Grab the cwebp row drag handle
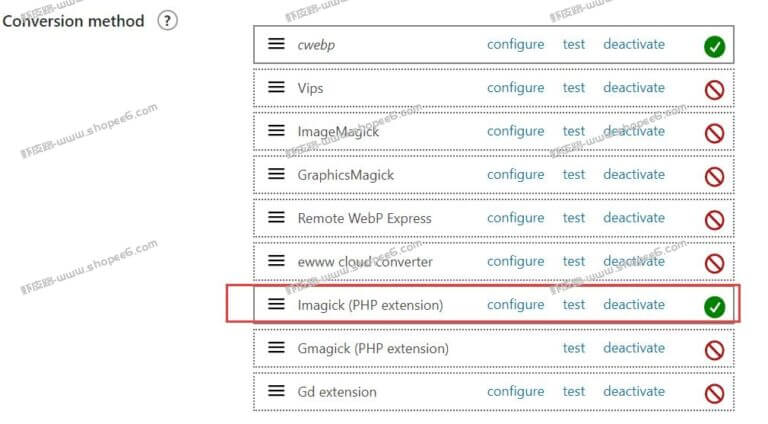Screen dimensions: 768x424 tap(276, 44)
